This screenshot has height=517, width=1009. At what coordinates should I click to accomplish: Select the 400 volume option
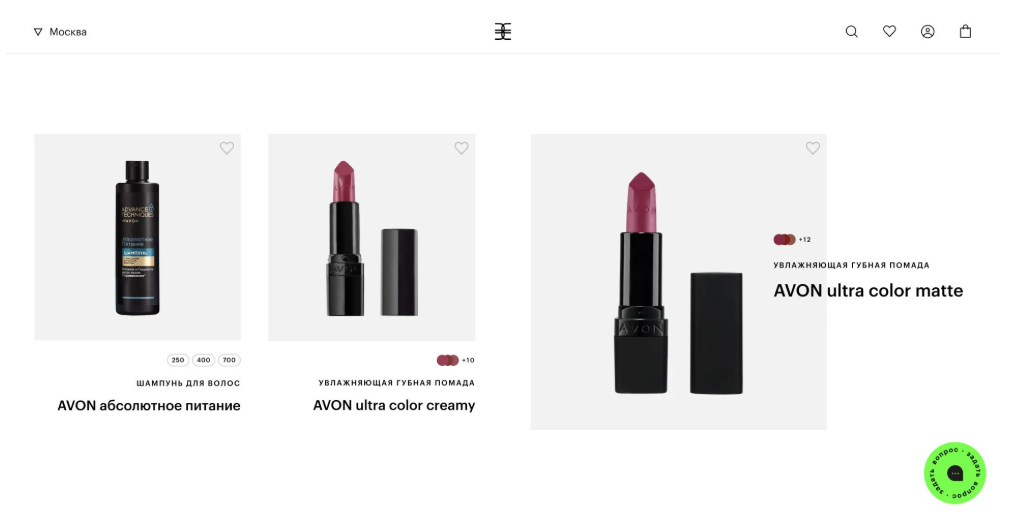(x=203, y=360)
